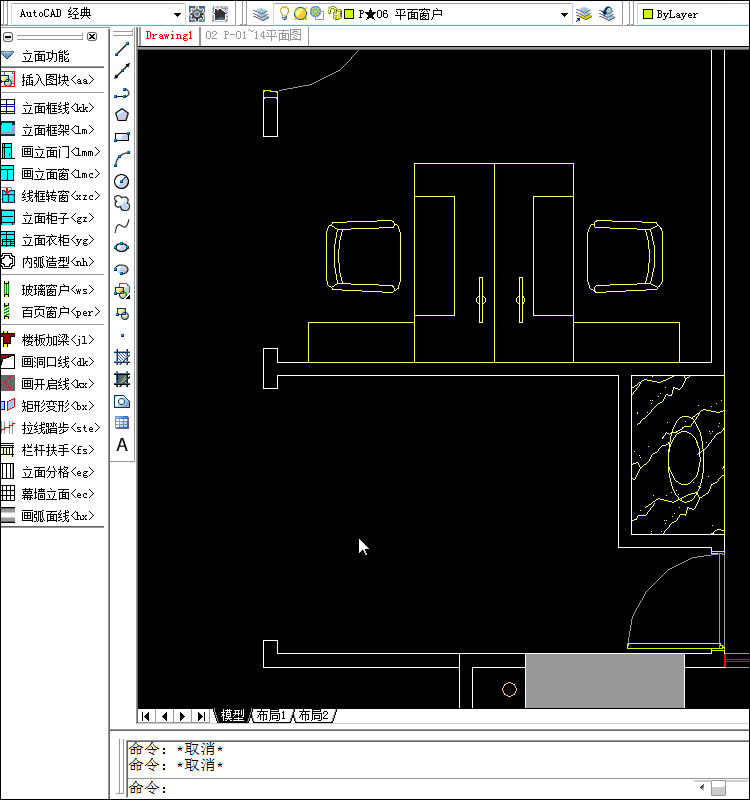Image resolution: width=750 pixels, height=800 pixels.
Task: Select the Arc tool
Action: [x=122, y=159]
